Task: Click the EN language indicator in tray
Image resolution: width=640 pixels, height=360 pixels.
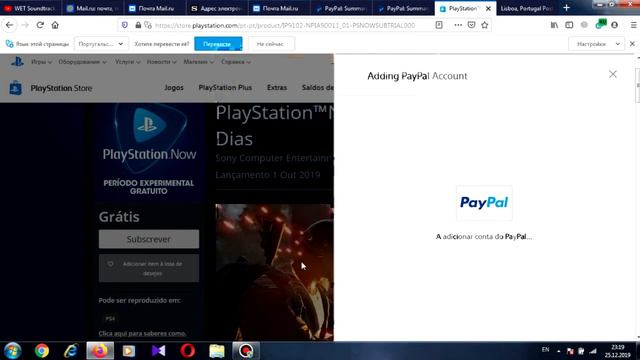Action: pos(545,350)
